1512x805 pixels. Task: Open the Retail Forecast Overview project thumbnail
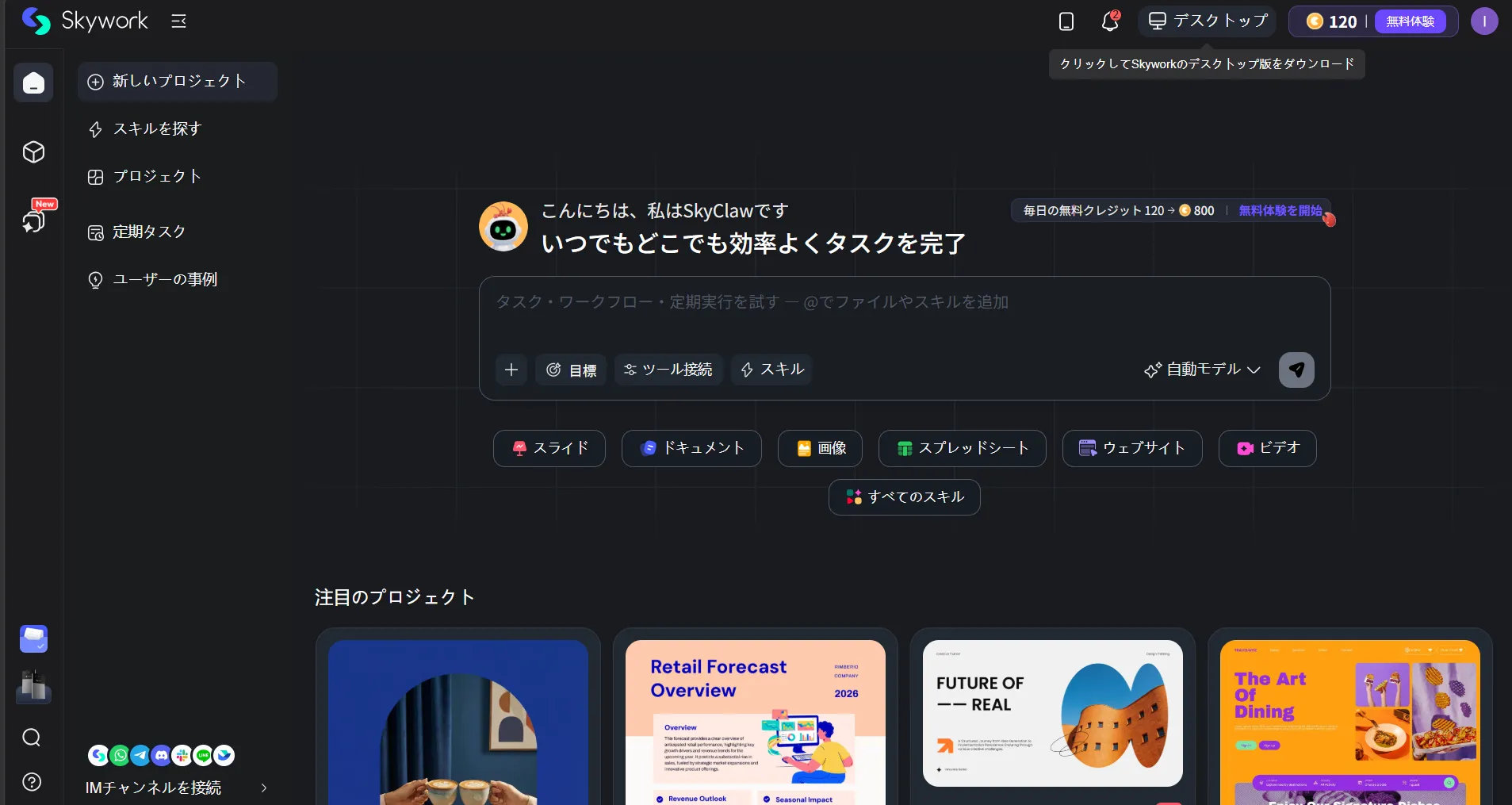pyautogui.click(x=756, y=723)
